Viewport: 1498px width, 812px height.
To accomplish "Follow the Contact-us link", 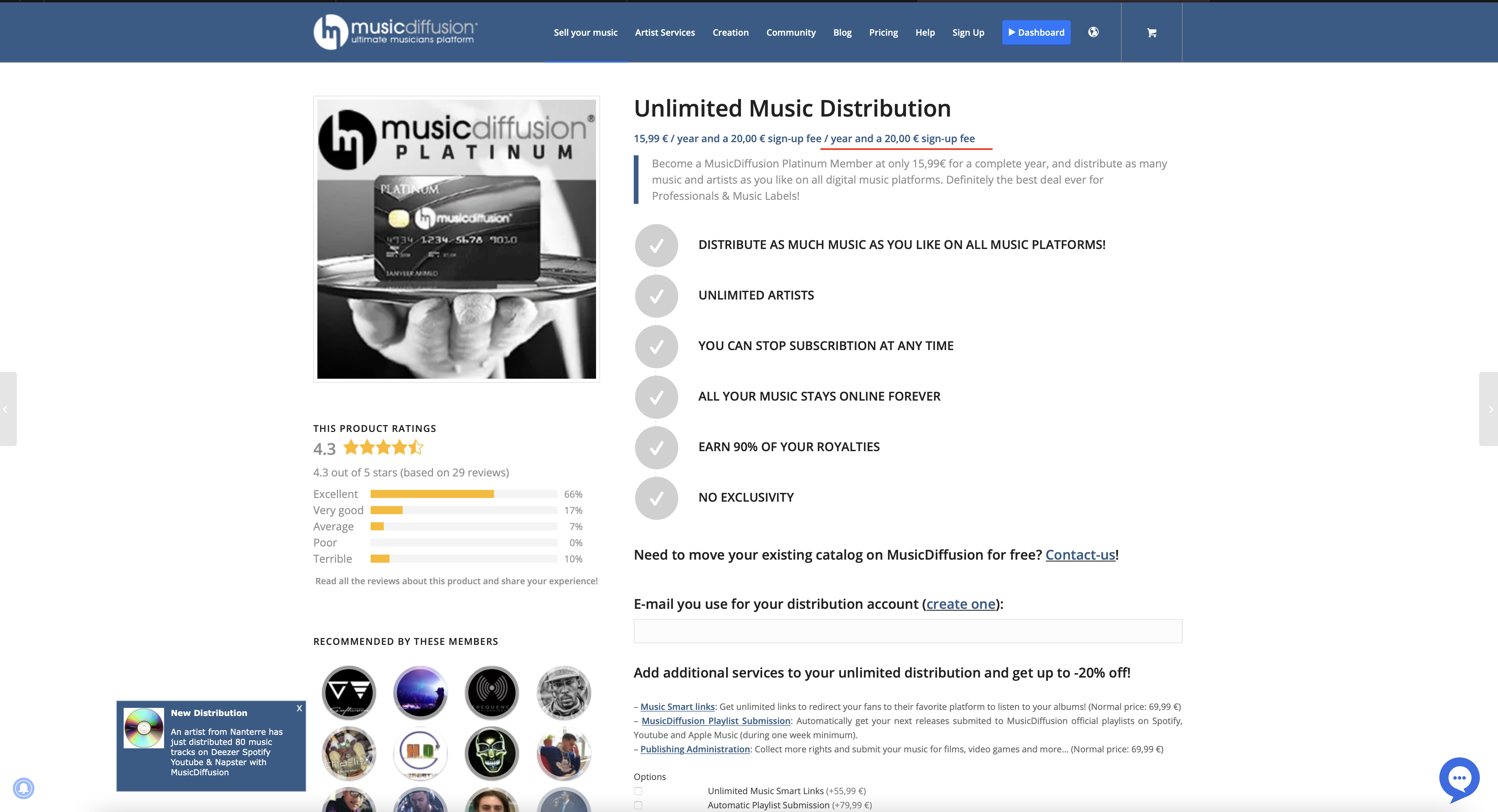I will (x=1080, y=555).
